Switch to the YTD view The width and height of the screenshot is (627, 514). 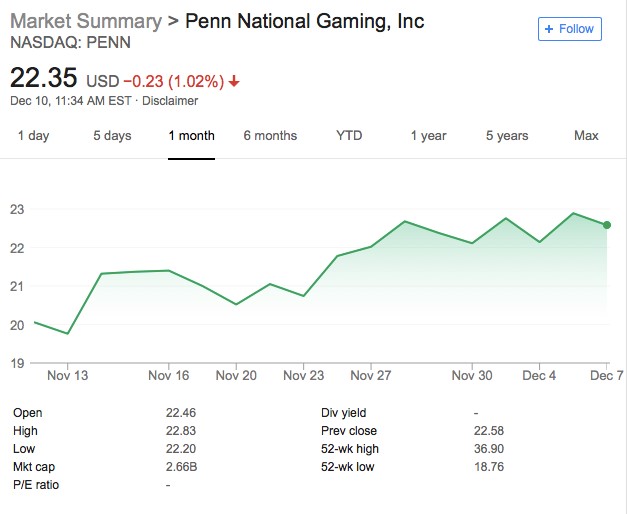pos(349,136)
